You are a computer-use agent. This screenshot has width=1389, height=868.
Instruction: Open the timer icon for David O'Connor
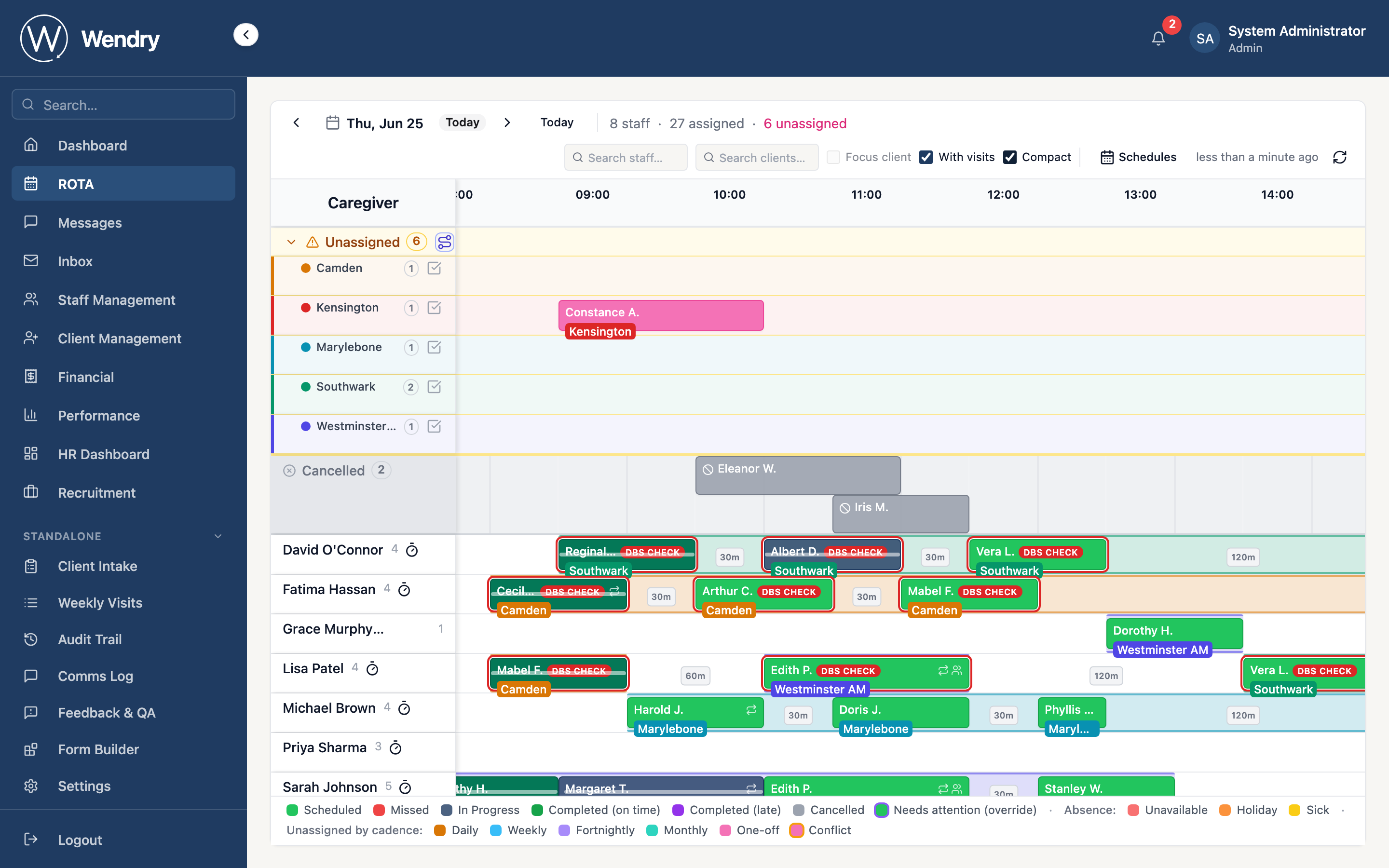[x=411, y=551]
